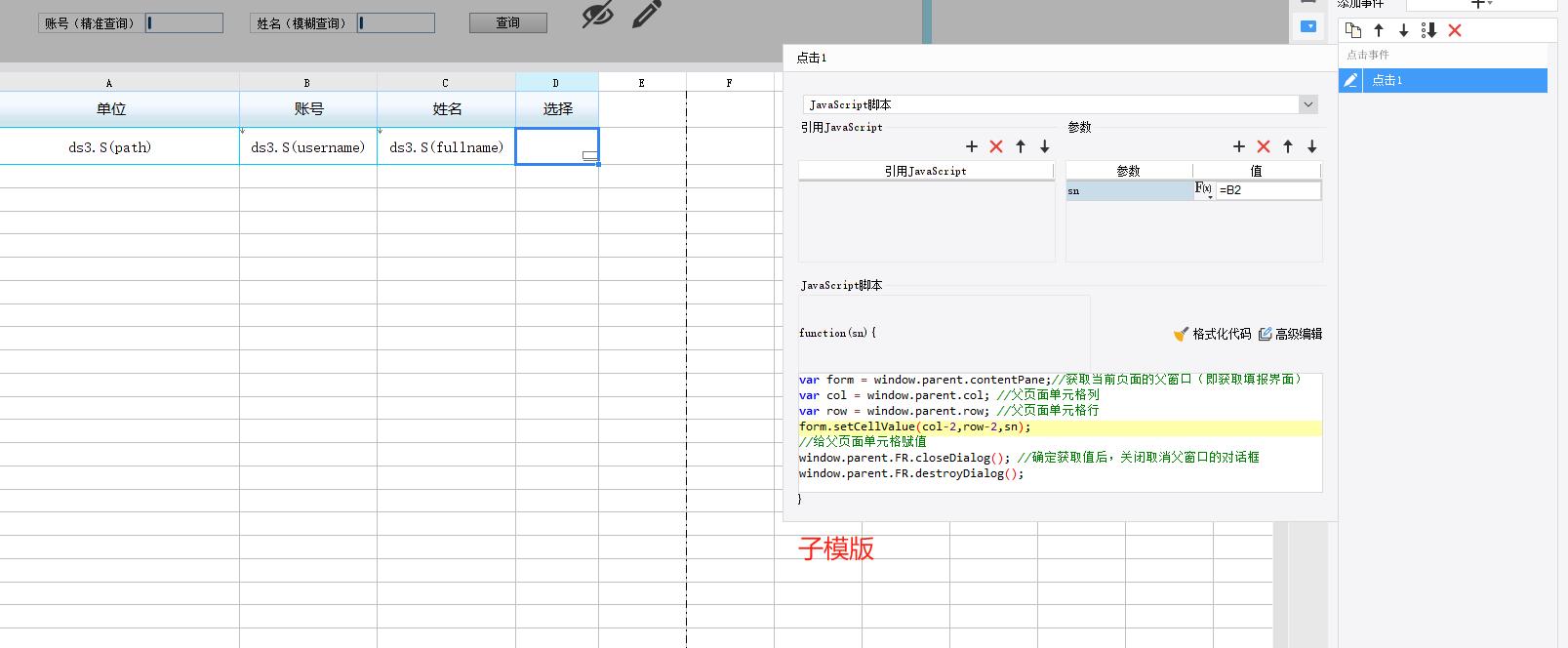Add a new referenced JavaScript with plus icon
The height and width of the screenshot is (648, 1568).
click(x=972, y=146)
